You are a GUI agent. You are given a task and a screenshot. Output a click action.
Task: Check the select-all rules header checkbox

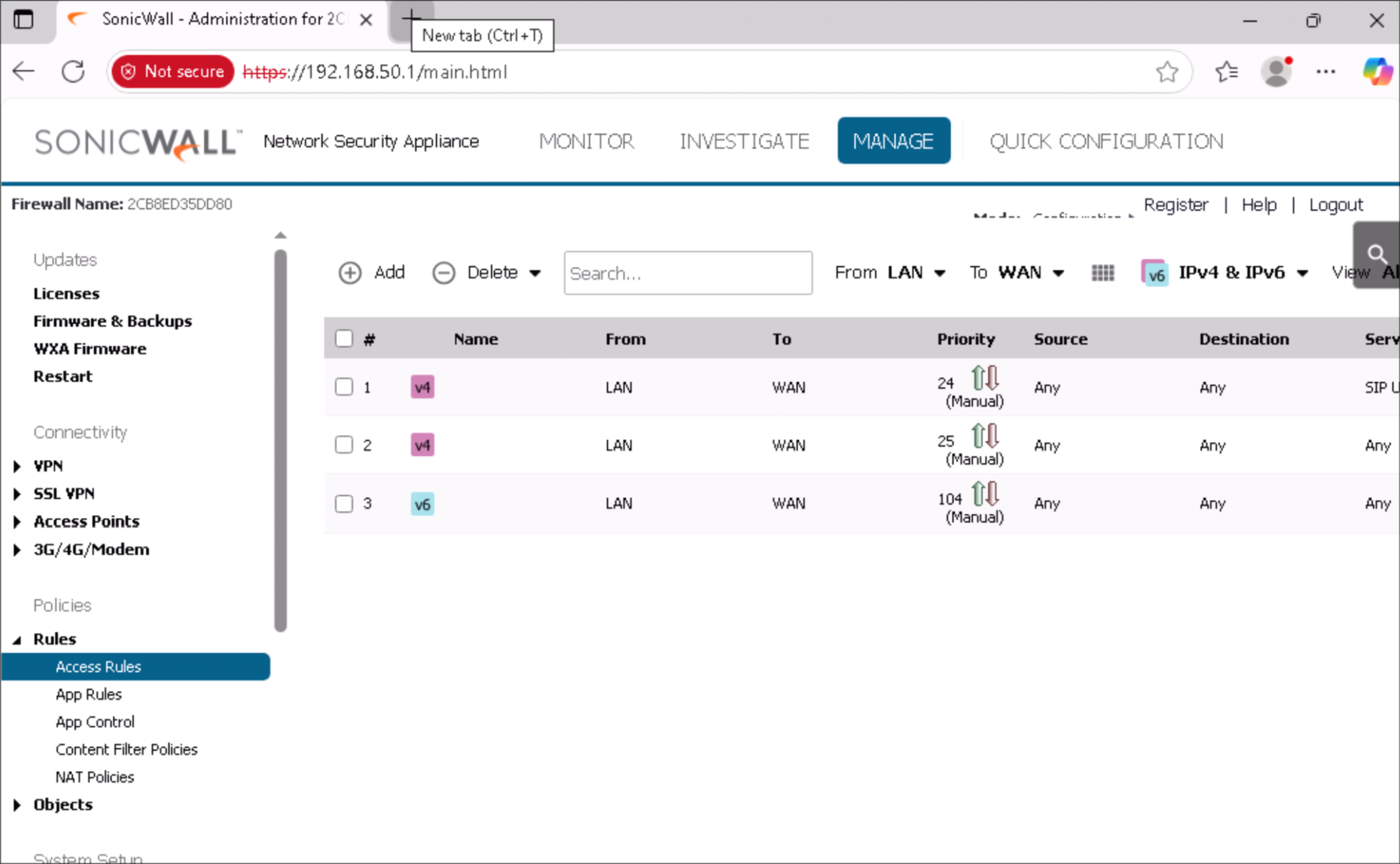point(344,338)
